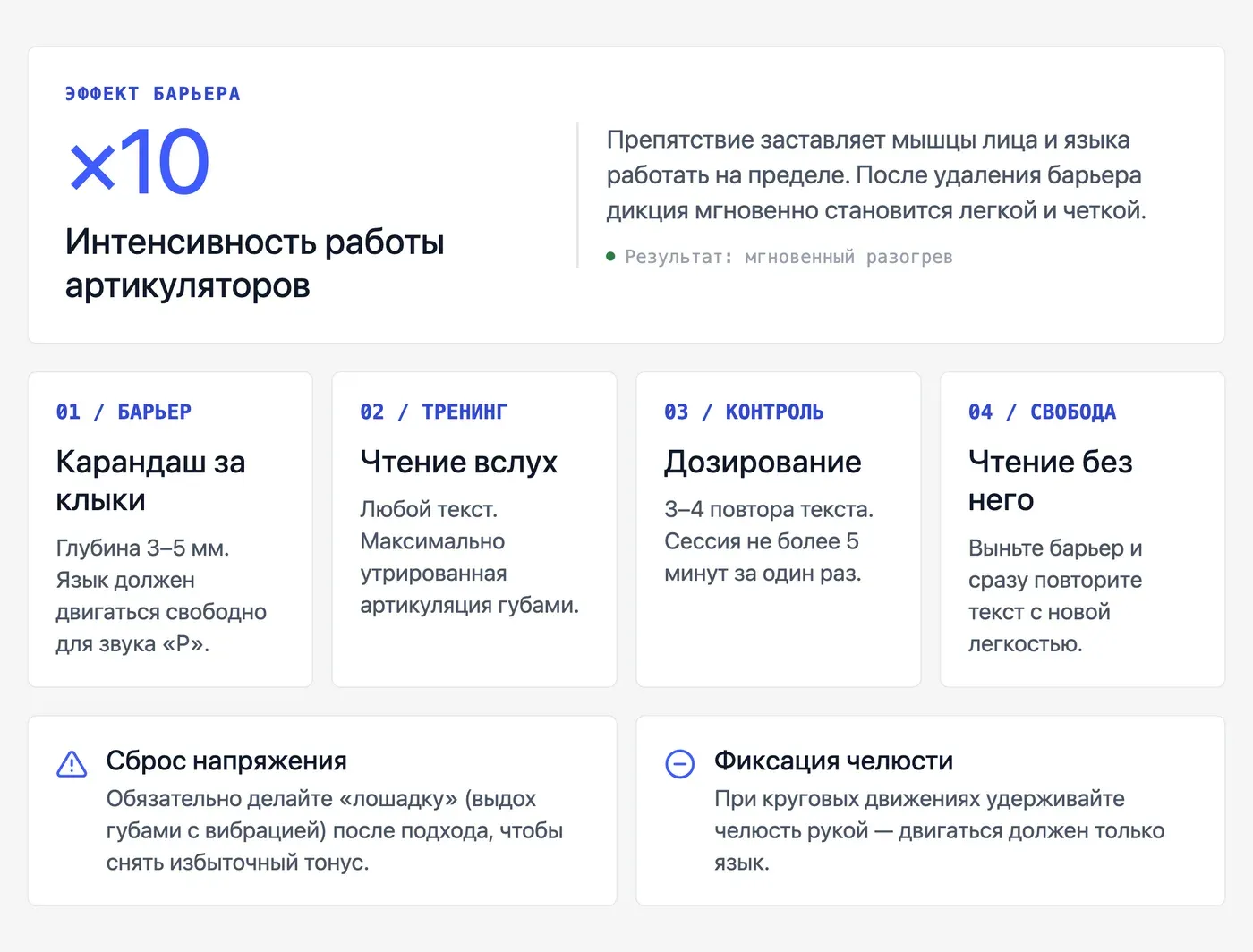Click the description starting 3–4 повтора текста
Screen dimensions: 1253x952
(x=769, y=541)
